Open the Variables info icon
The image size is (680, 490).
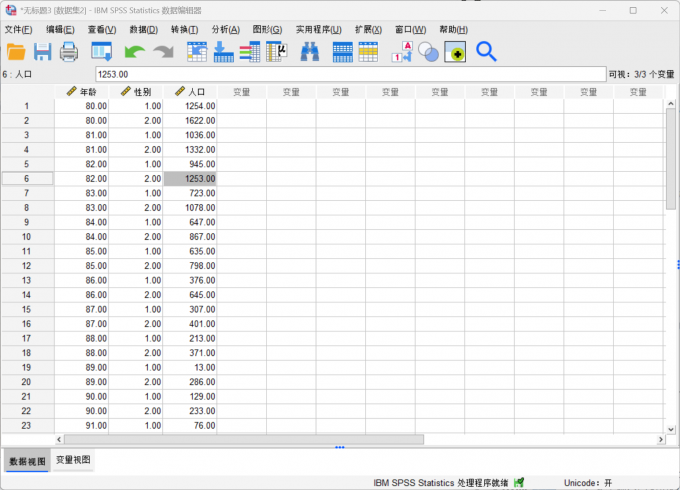tap(250, 52)
